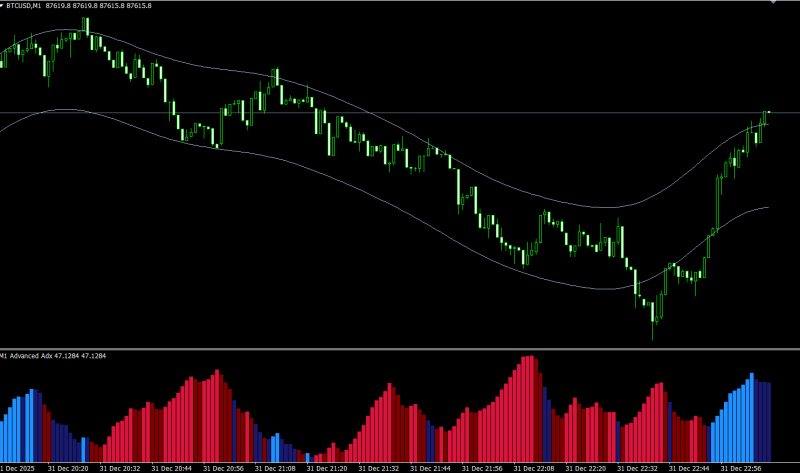The height and width of the screenshot is (473, 800).
Task: Click the 31 Dec 20:44 time label
Action: click(171, 468)
